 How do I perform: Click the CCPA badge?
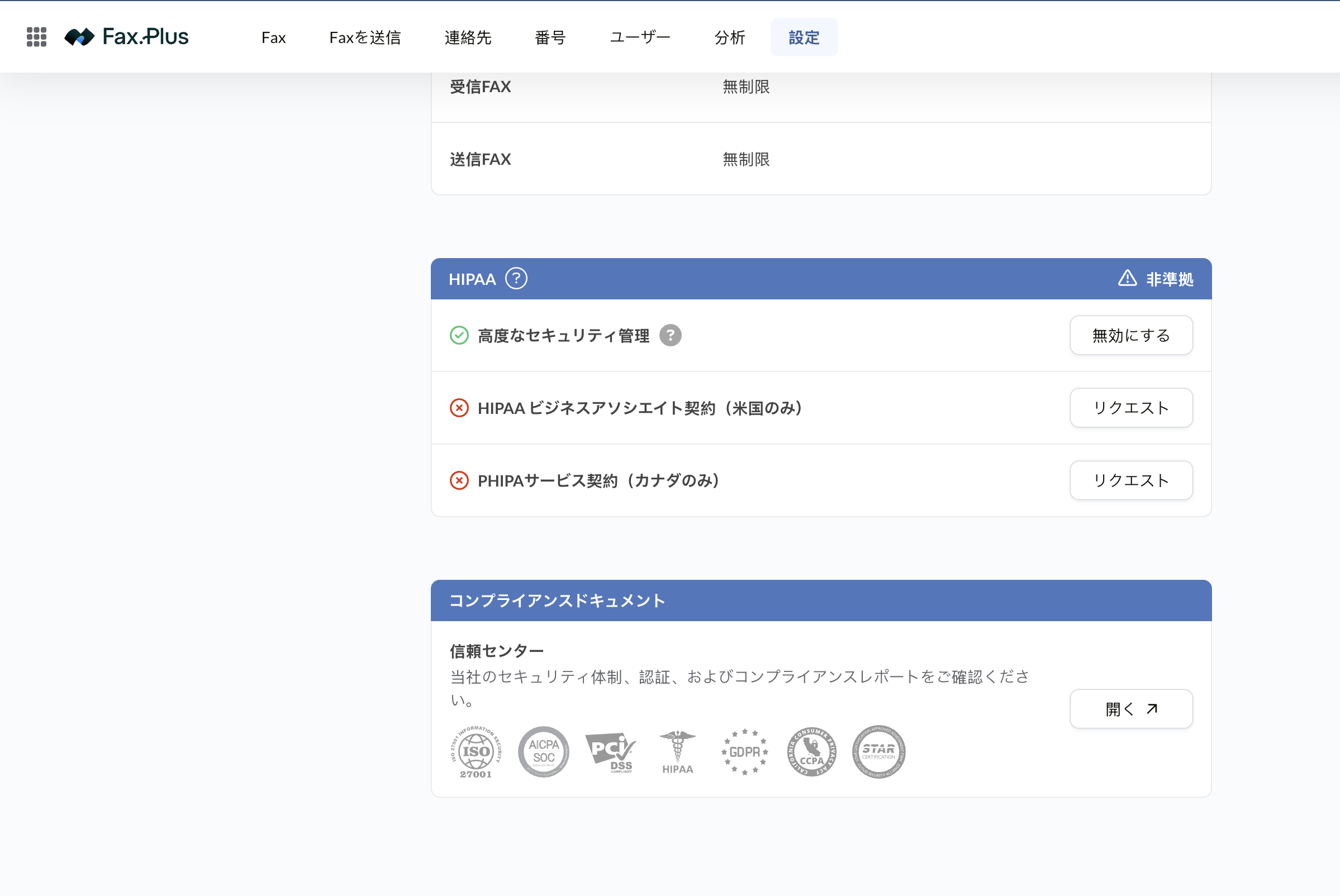tap(812, 752)
